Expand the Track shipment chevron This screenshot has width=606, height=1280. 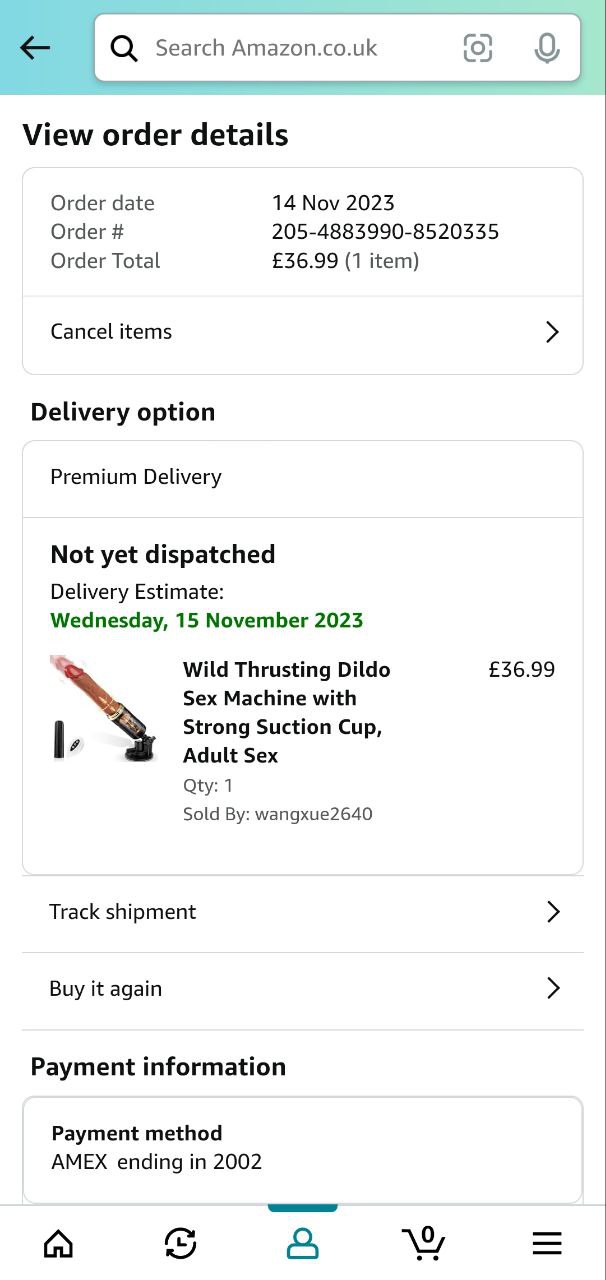tap(552, 912)
